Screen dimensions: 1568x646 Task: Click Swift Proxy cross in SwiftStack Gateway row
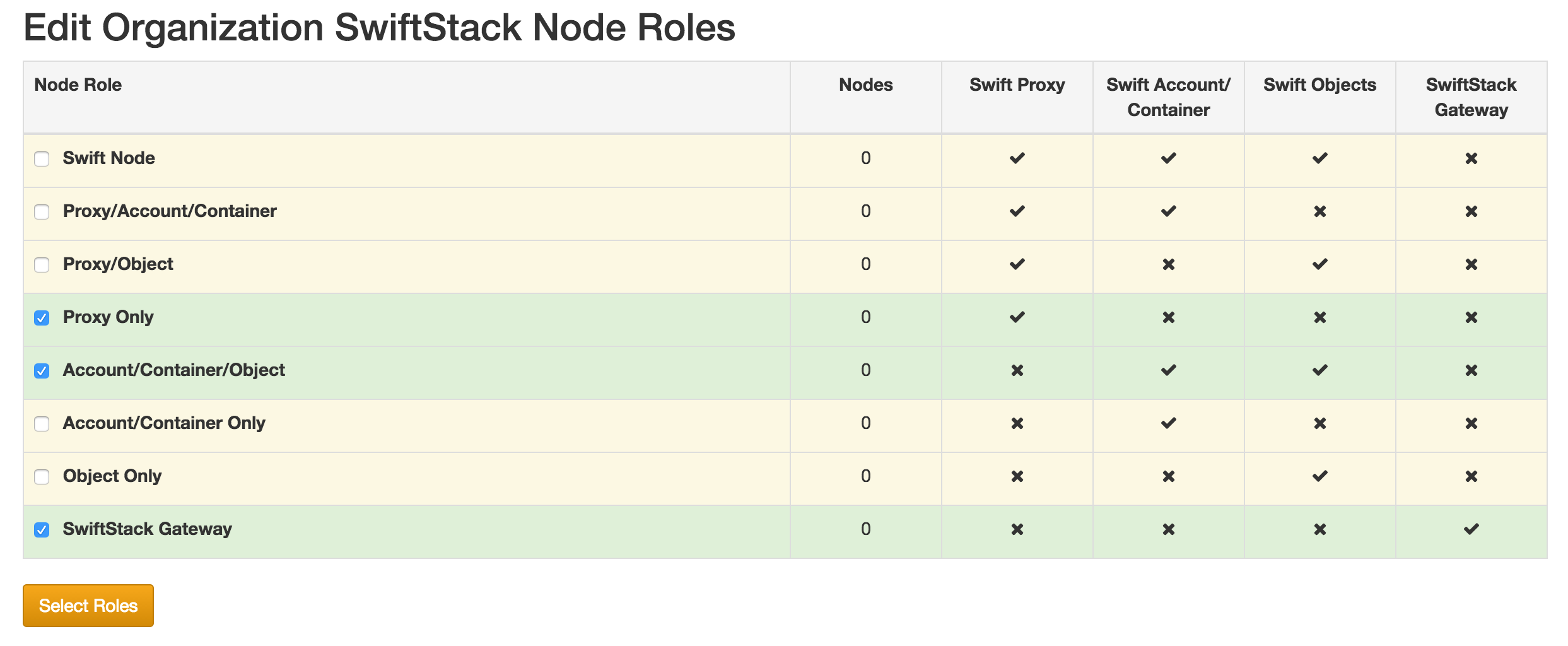pyautogui.click(x=1017, y=529)
